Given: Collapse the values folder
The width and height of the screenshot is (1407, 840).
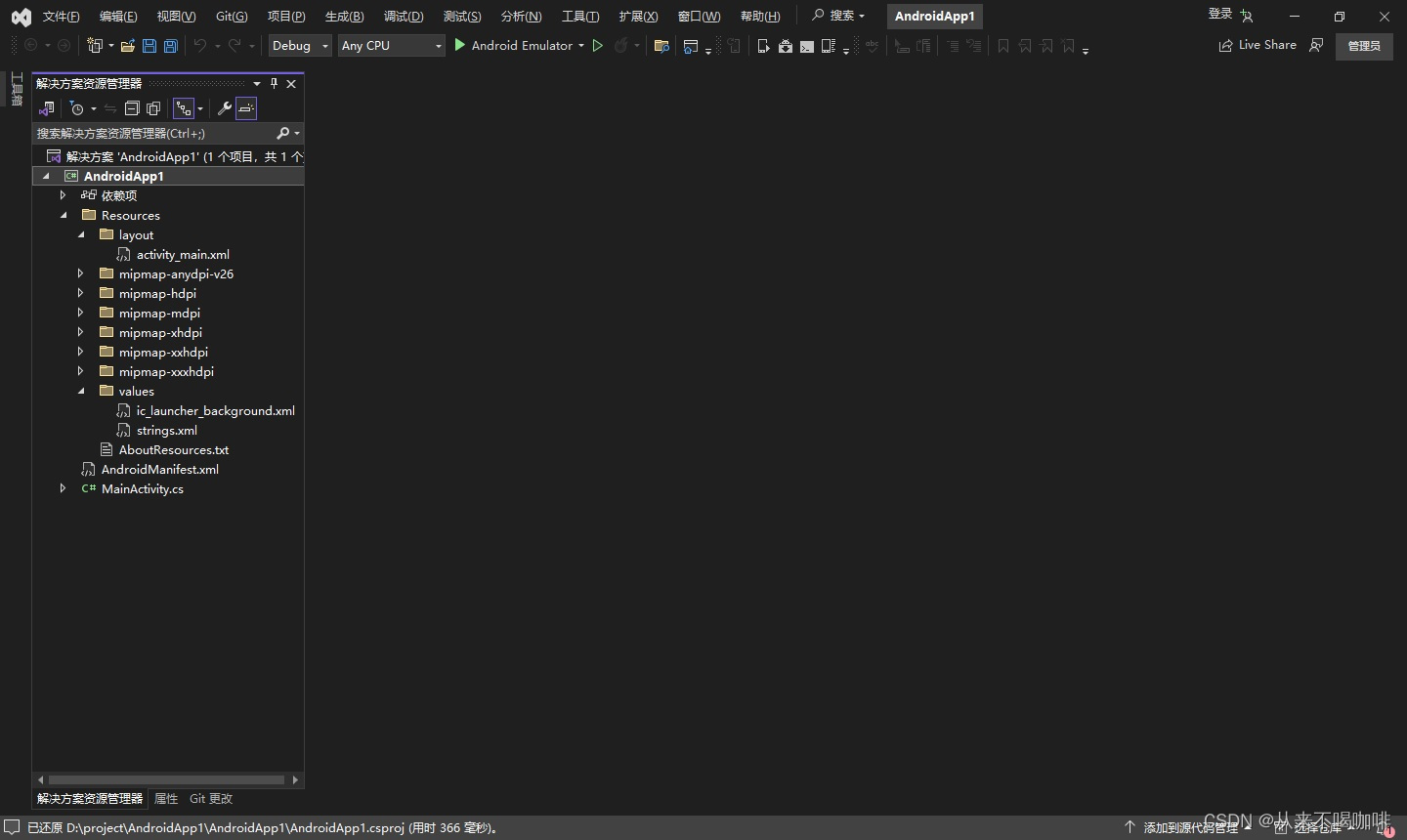Looking at the screenshot, I should pos(81,391).
